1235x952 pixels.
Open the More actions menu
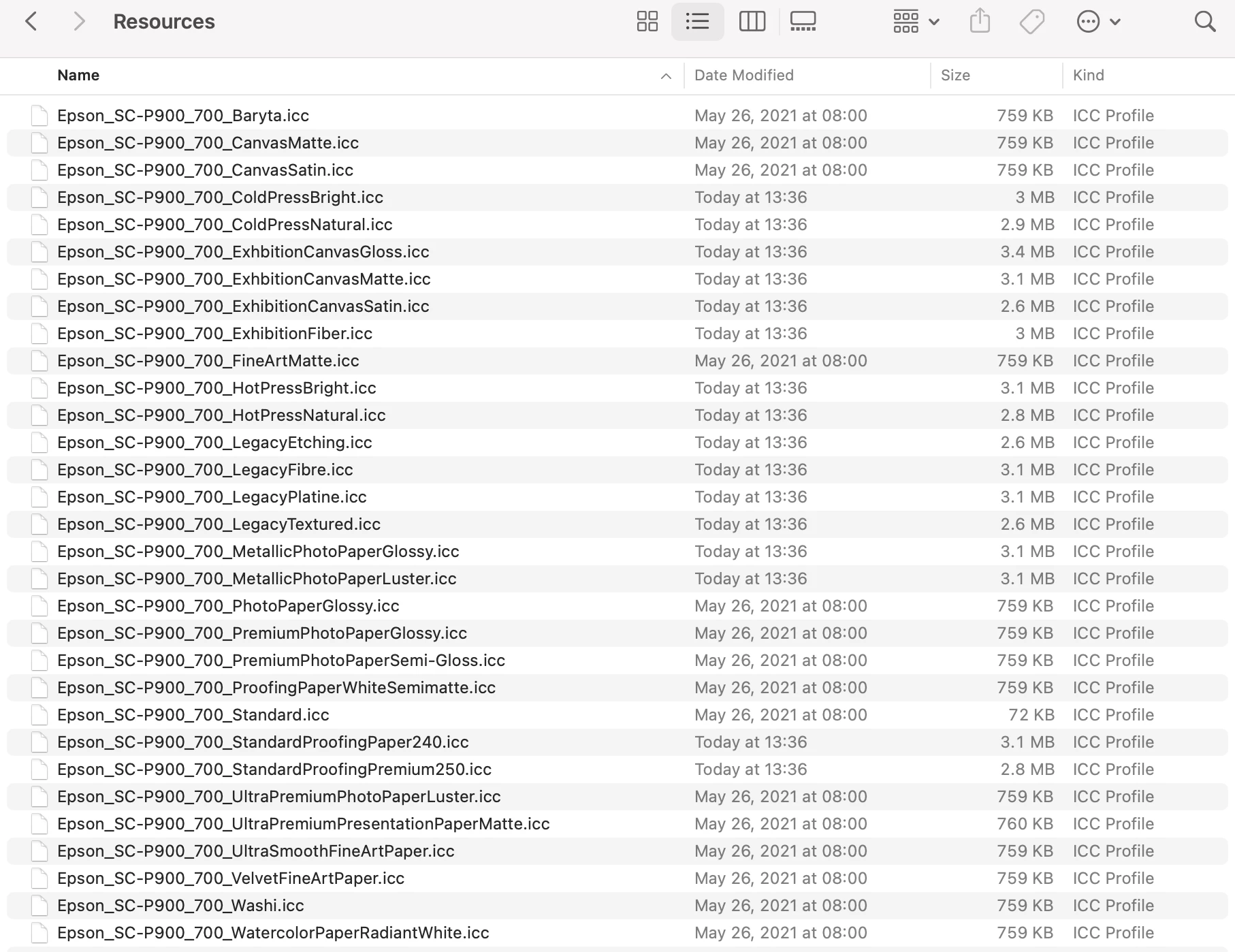1098,22
